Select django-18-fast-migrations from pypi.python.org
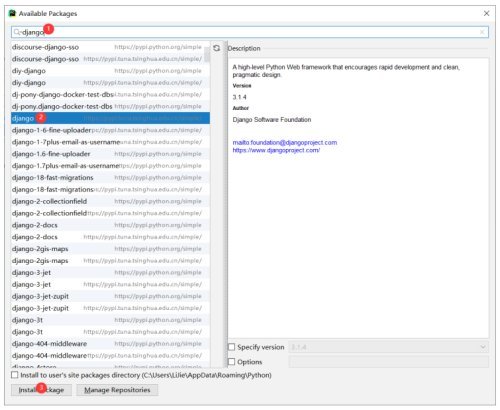The height and width of the screenshot is (410, 500). pos(110,178)
